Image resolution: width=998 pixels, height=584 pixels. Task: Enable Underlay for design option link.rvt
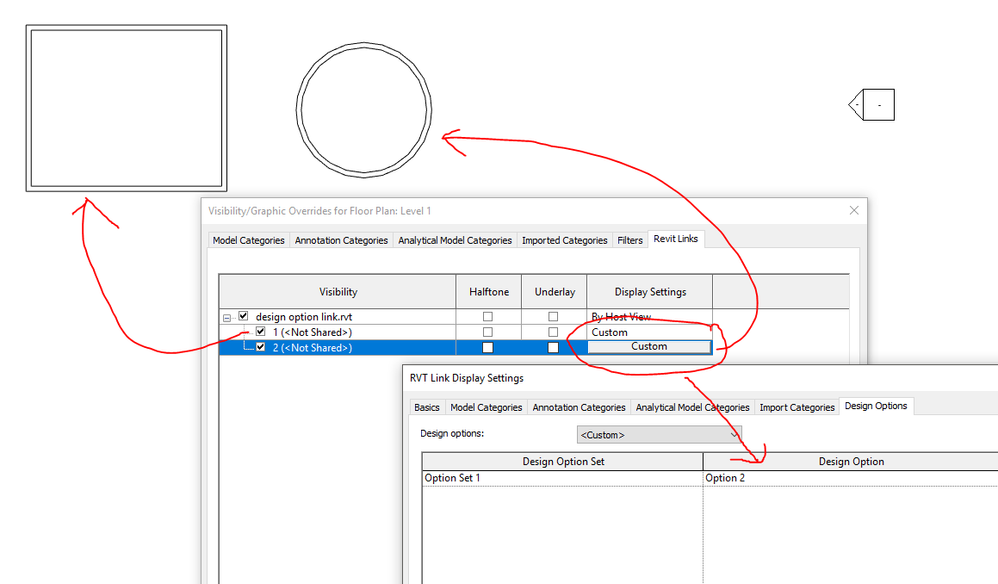[553, 316]
